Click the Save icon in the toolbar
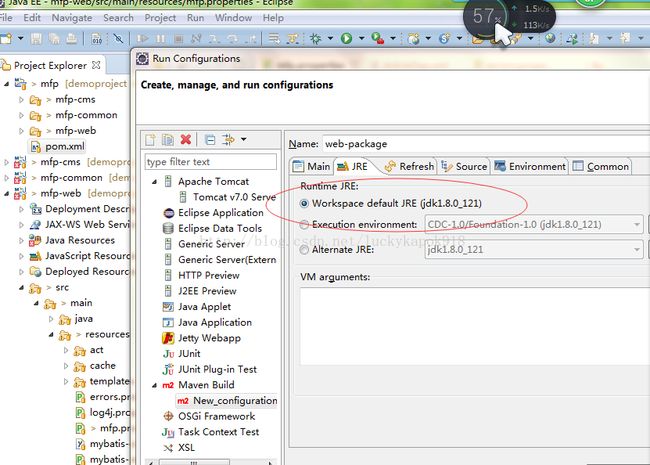The height and width of the screenshot is (465, 650). (36, 39)
